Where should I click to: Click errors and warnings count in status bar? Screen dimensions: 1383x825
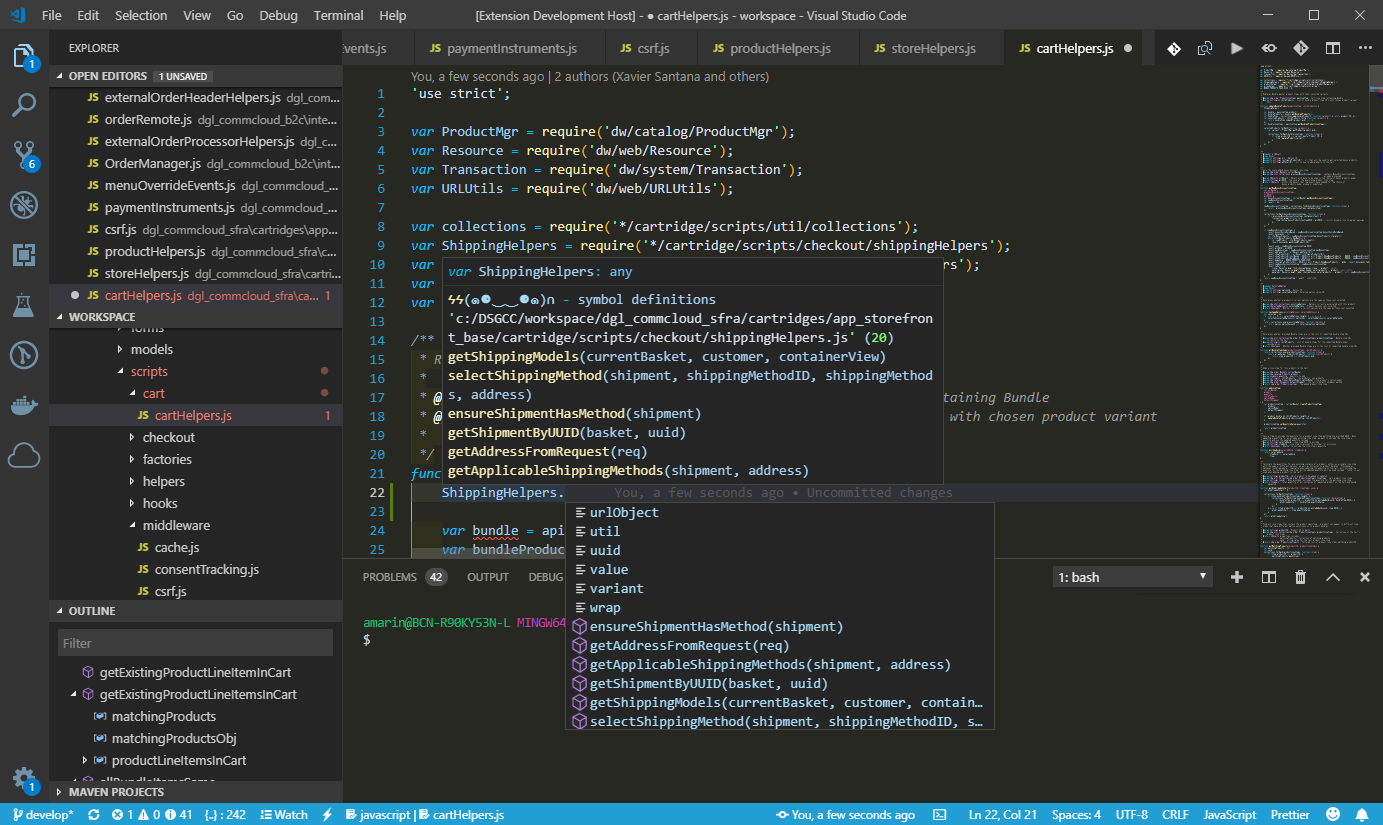(x=152, y=815)
